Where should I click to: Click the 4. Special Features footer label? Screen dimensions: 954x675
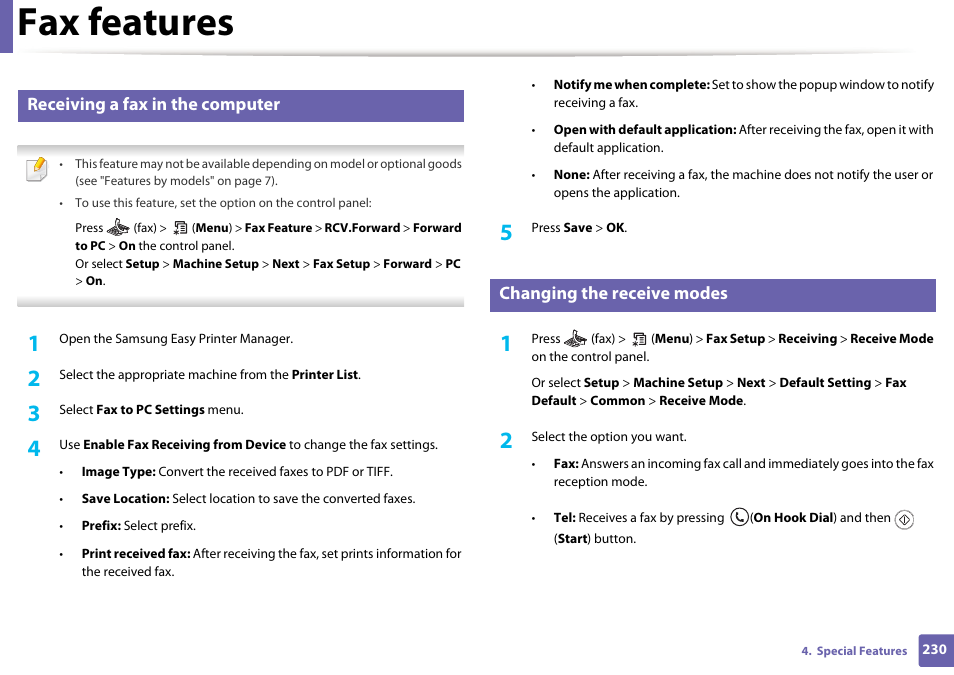click(x=854, y=651)
